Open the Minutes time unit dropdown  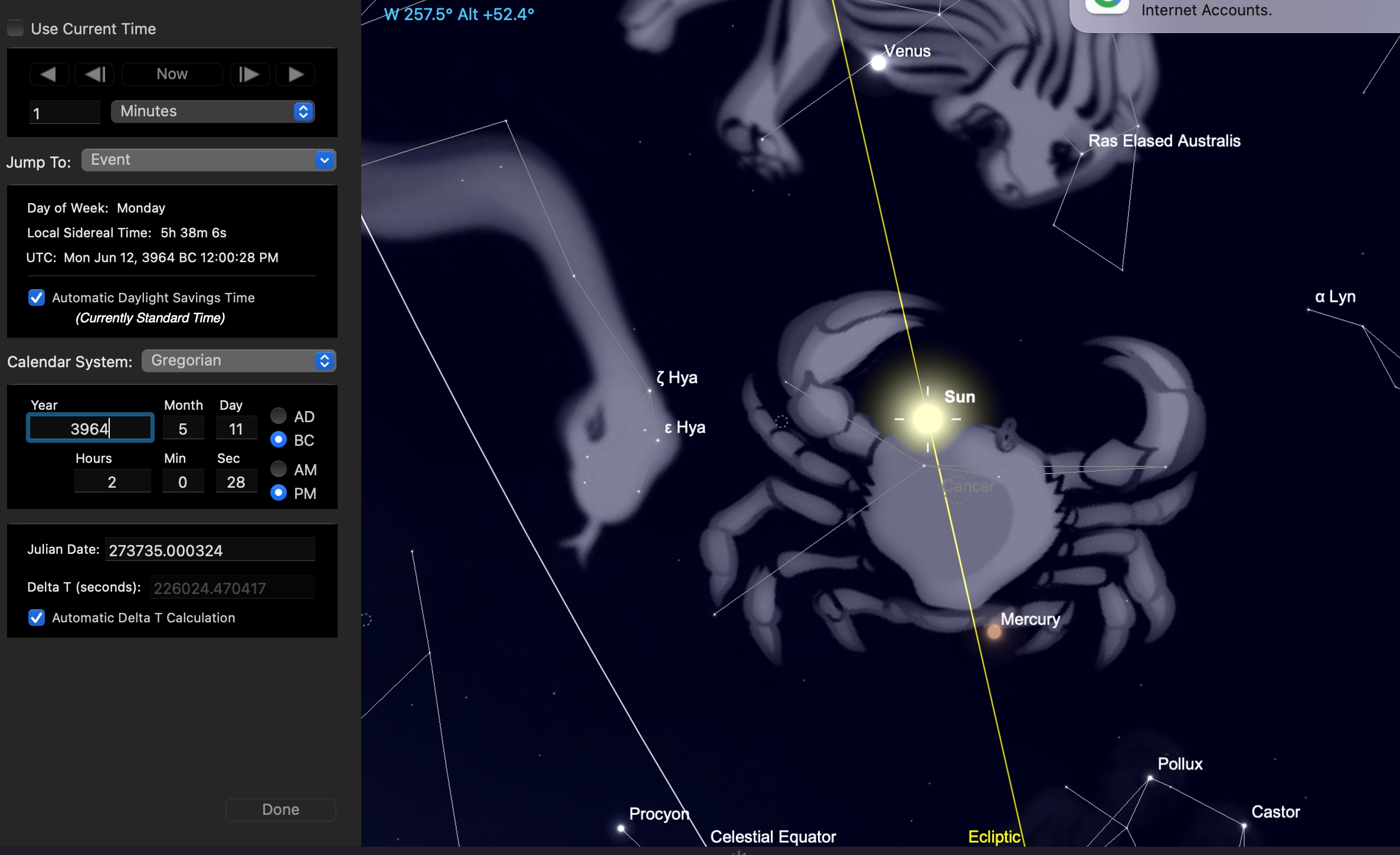(x=212, y=112)
